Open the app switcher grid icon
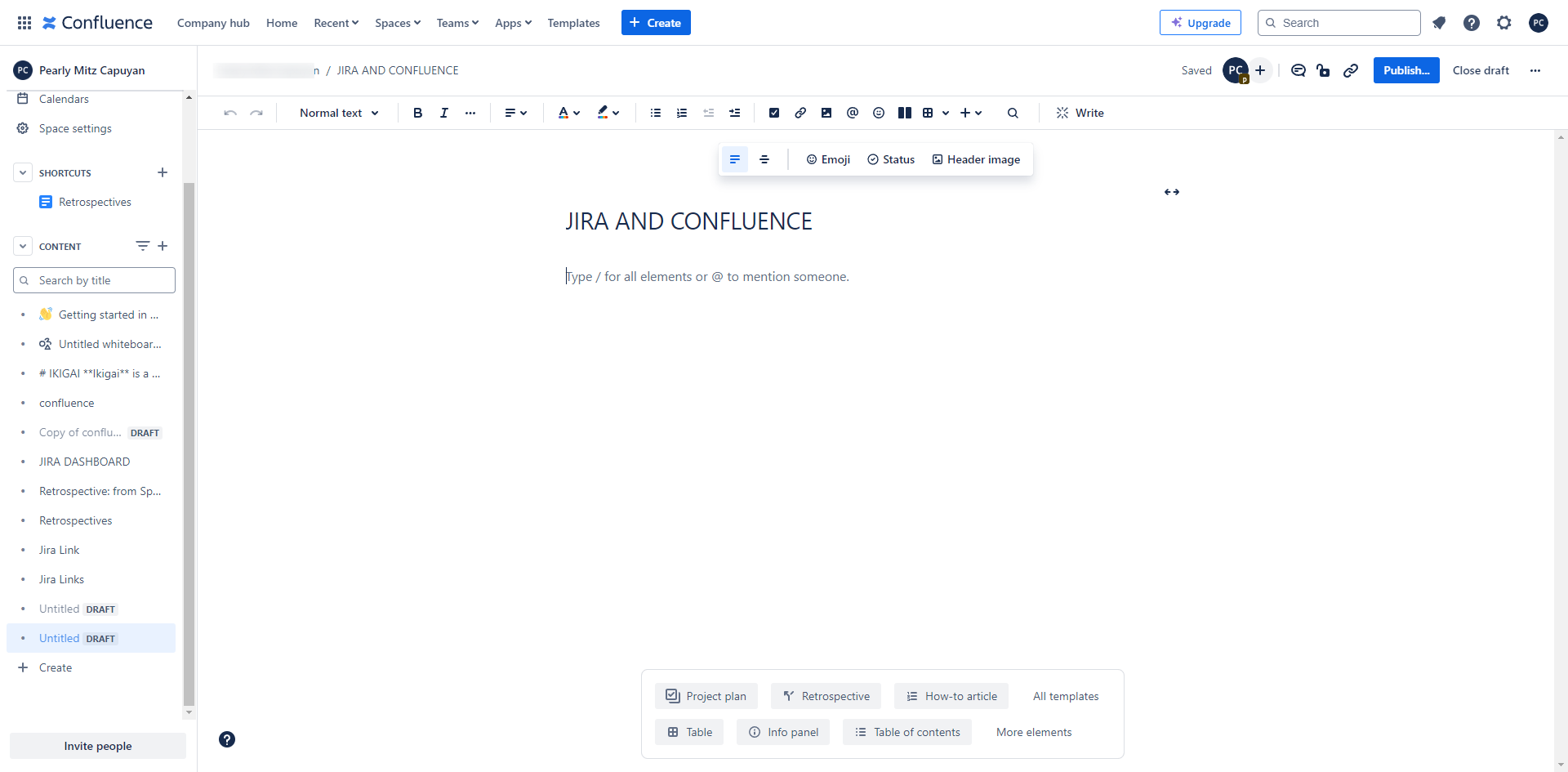The height and width of the screenshot is (772, 1568). point(24,23)
